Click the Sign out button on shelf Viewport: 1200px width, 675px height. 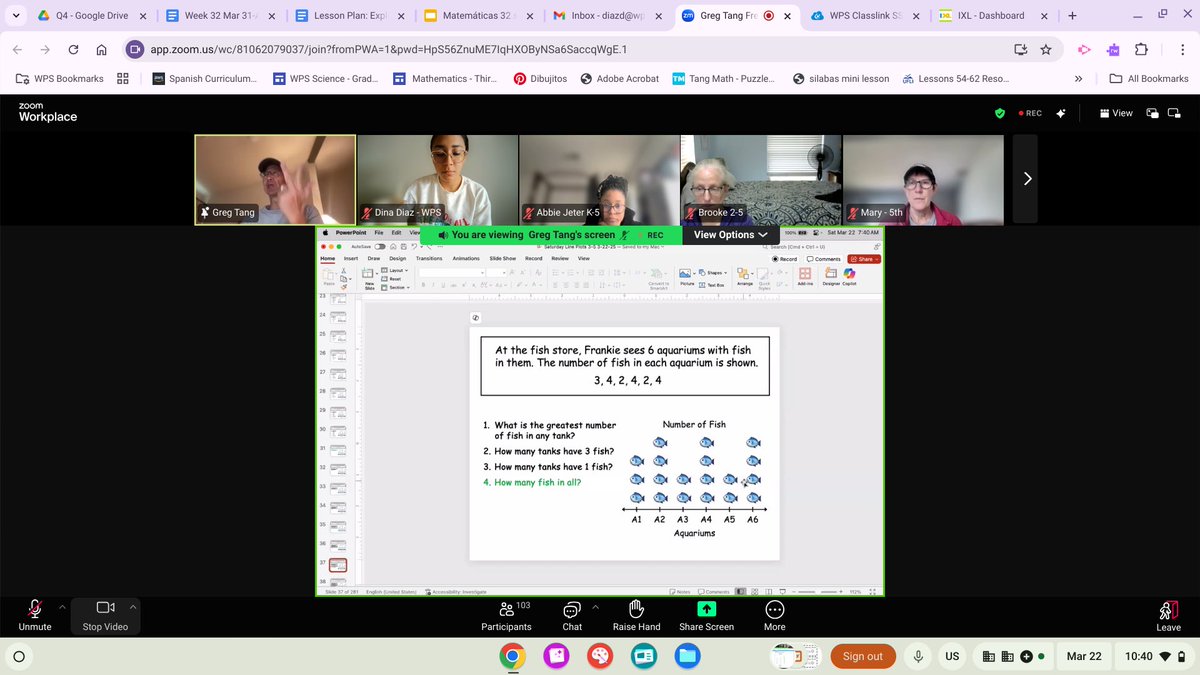tap(862, 656)
